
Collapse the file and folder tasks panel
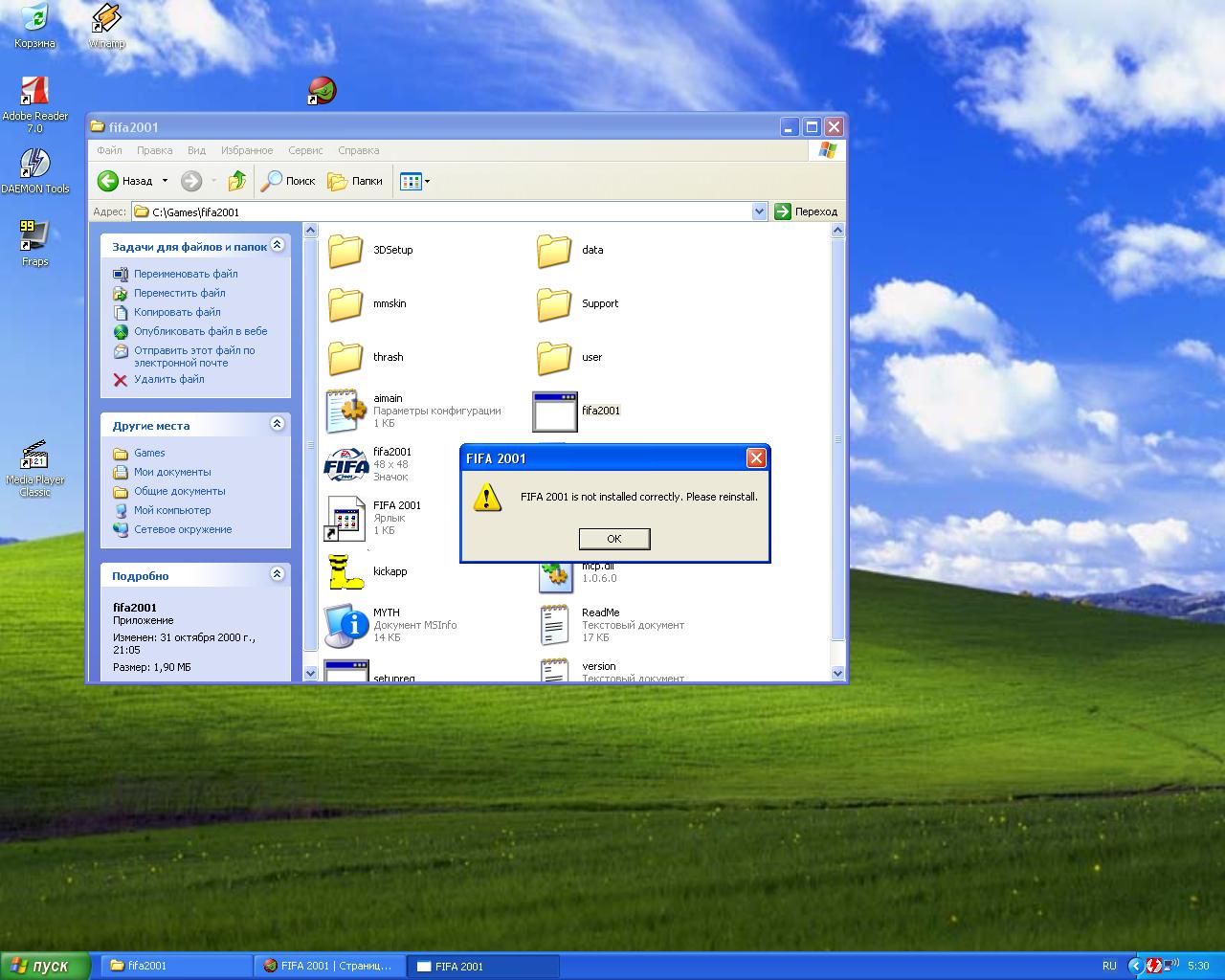[x=277, y=245]
